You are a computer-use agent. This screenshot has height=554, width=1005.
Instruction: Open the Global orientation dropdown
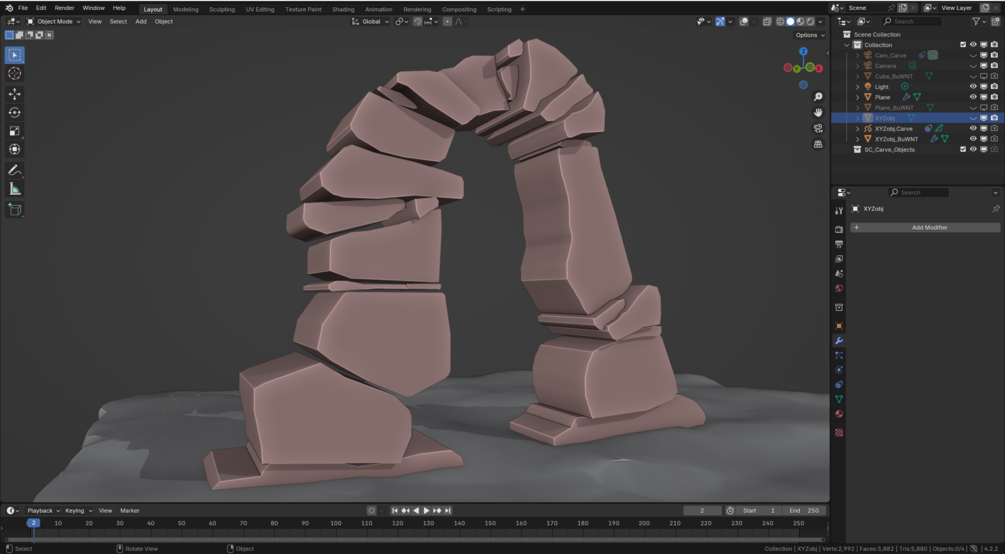coord(370,21)
